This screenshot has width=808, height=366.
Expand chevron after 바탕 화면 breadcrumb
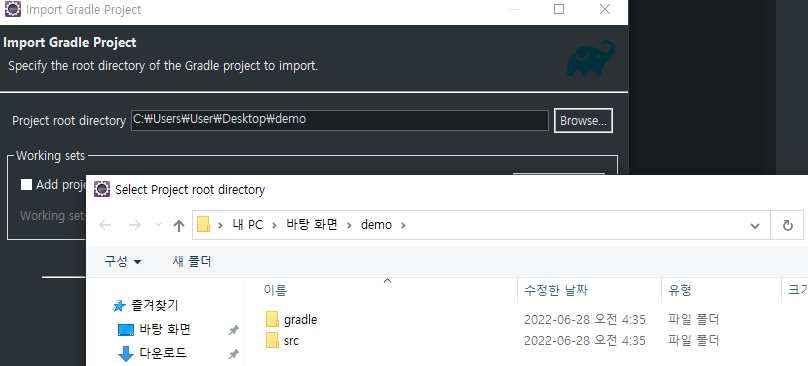pos(349,225)
